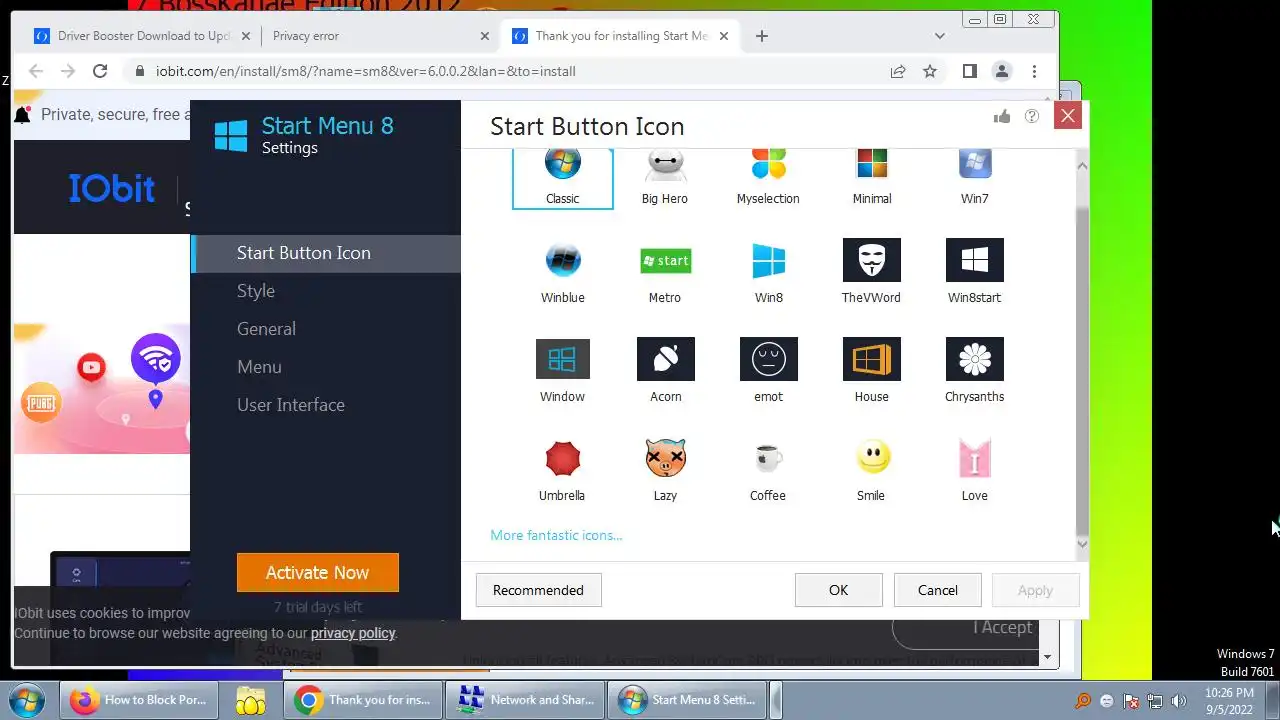Viewport: 1280px width, 720px height.
Task: Pick the green Metro start icon
Action: 665,271
